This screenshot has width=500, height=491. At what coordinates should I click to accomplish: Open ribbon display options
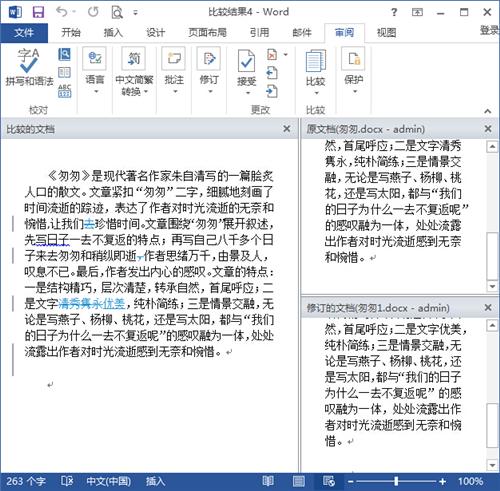click(x=417, y=12)
